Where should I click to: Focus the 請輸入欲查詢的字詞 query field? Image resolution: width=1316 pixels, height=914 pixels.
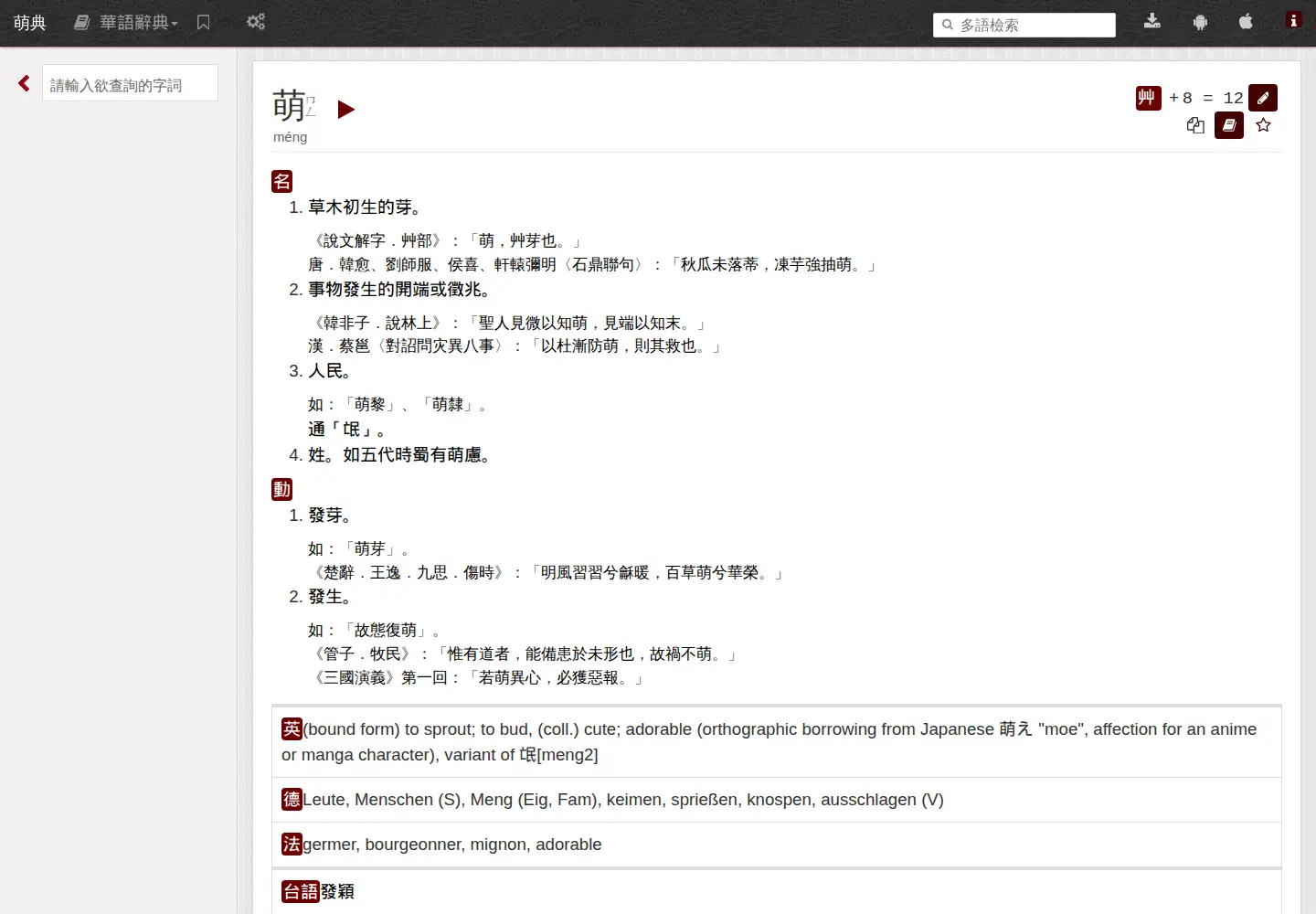[130, 83]
